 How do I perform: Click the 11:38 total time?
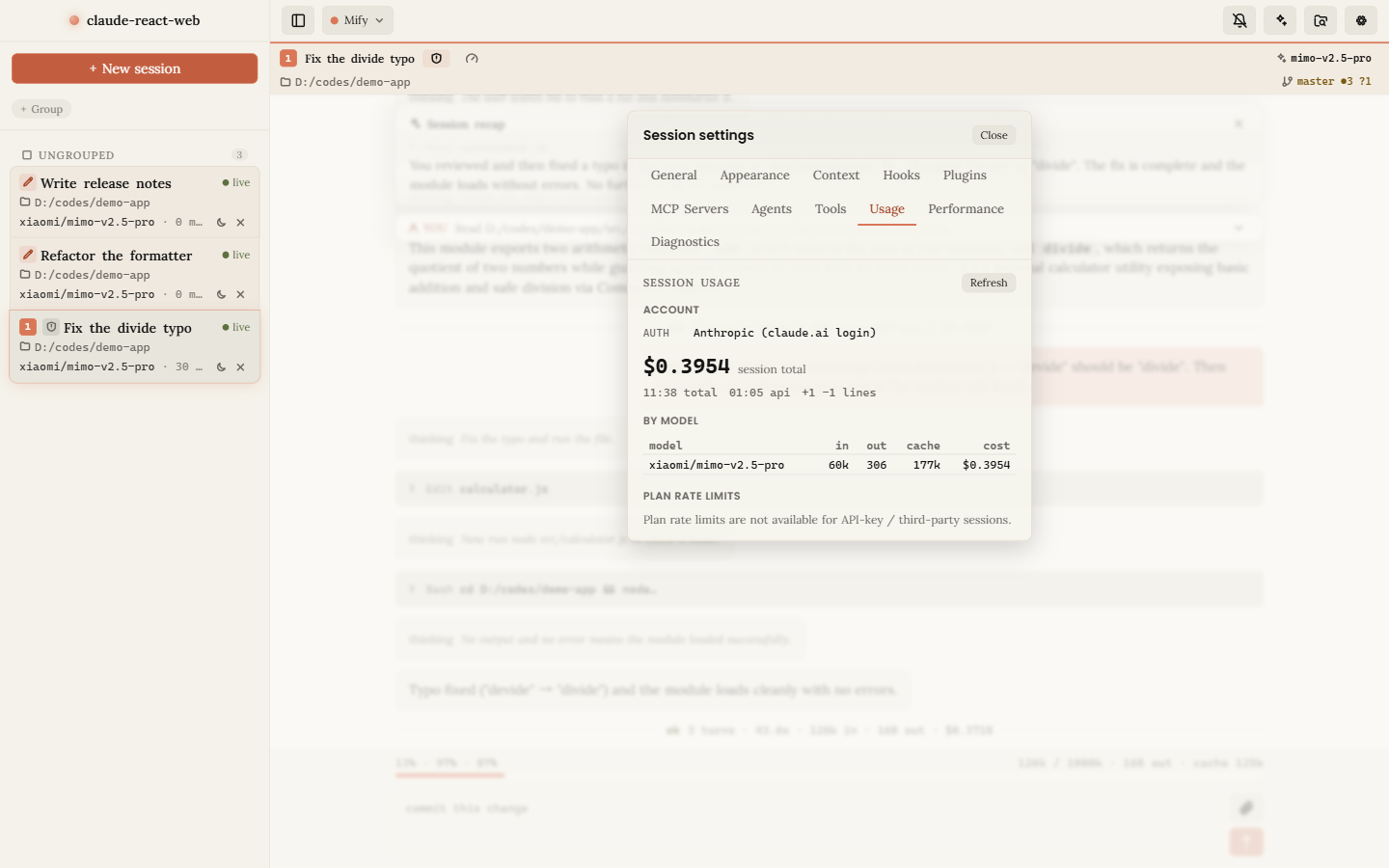click(x=680, y=393)
